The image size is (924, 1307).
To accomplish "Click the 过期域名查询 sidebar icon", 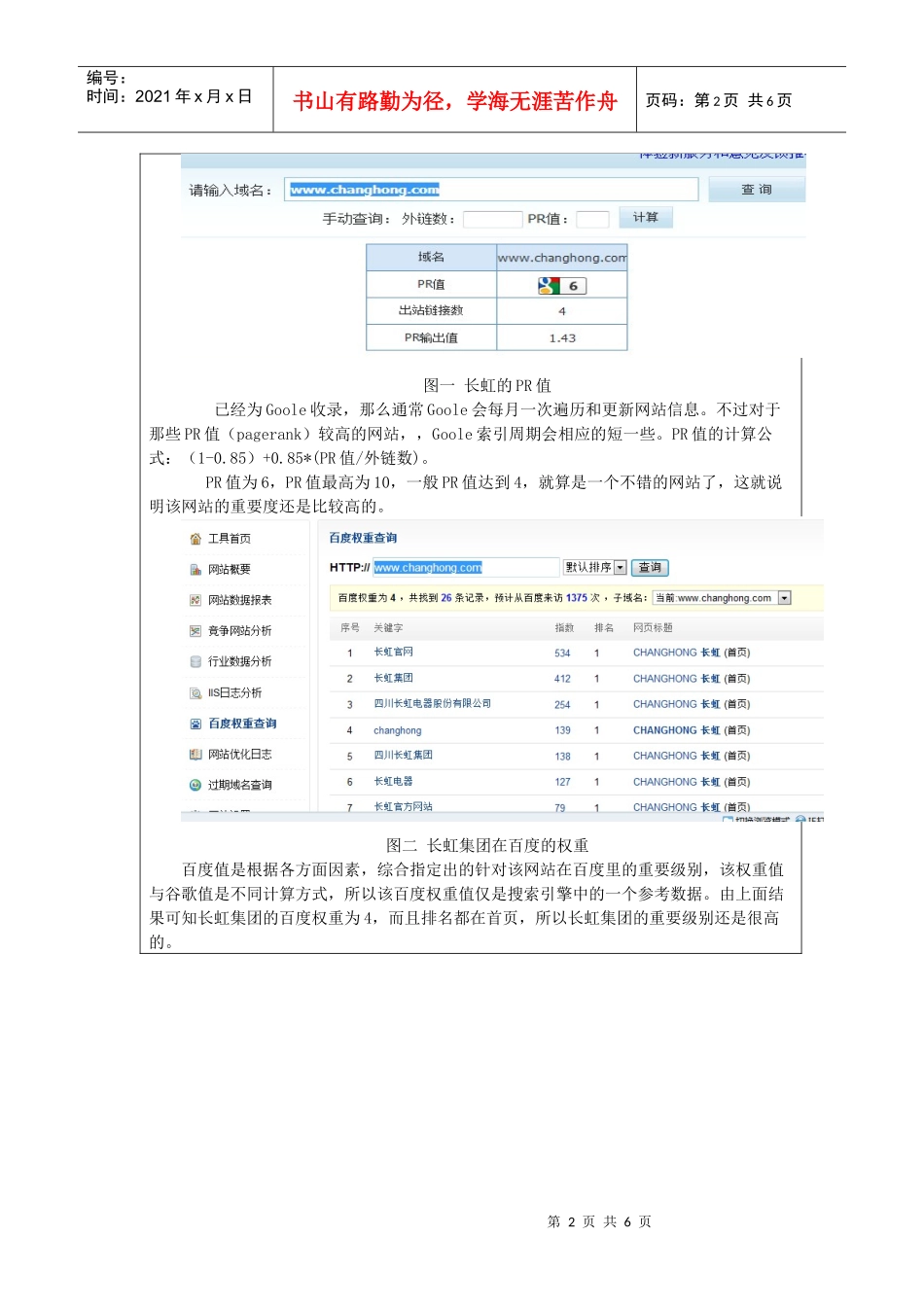I will point(195,785).
